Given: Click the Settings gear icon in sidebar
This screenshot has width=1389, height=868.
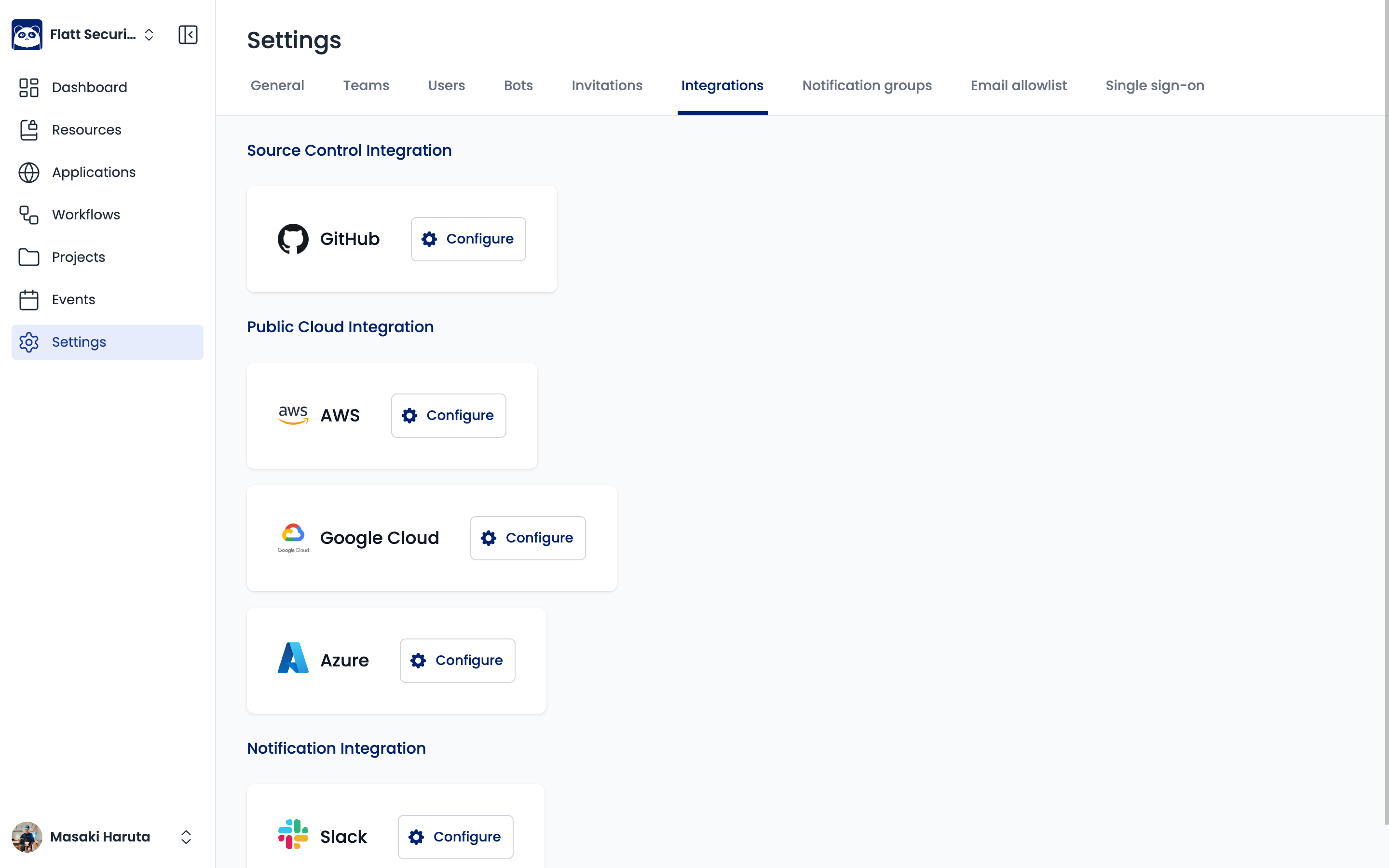Looking at the screenshot, I should point(29,342).
